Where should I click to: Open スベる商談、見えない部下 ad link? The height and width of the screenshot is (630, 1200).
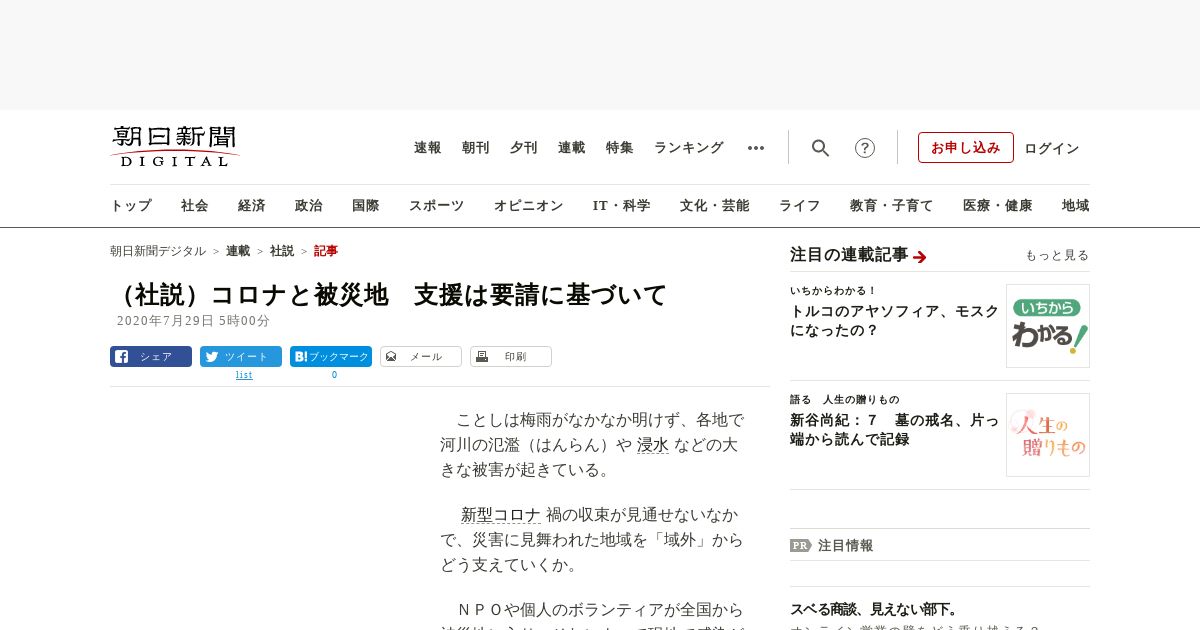coord(874,609)
